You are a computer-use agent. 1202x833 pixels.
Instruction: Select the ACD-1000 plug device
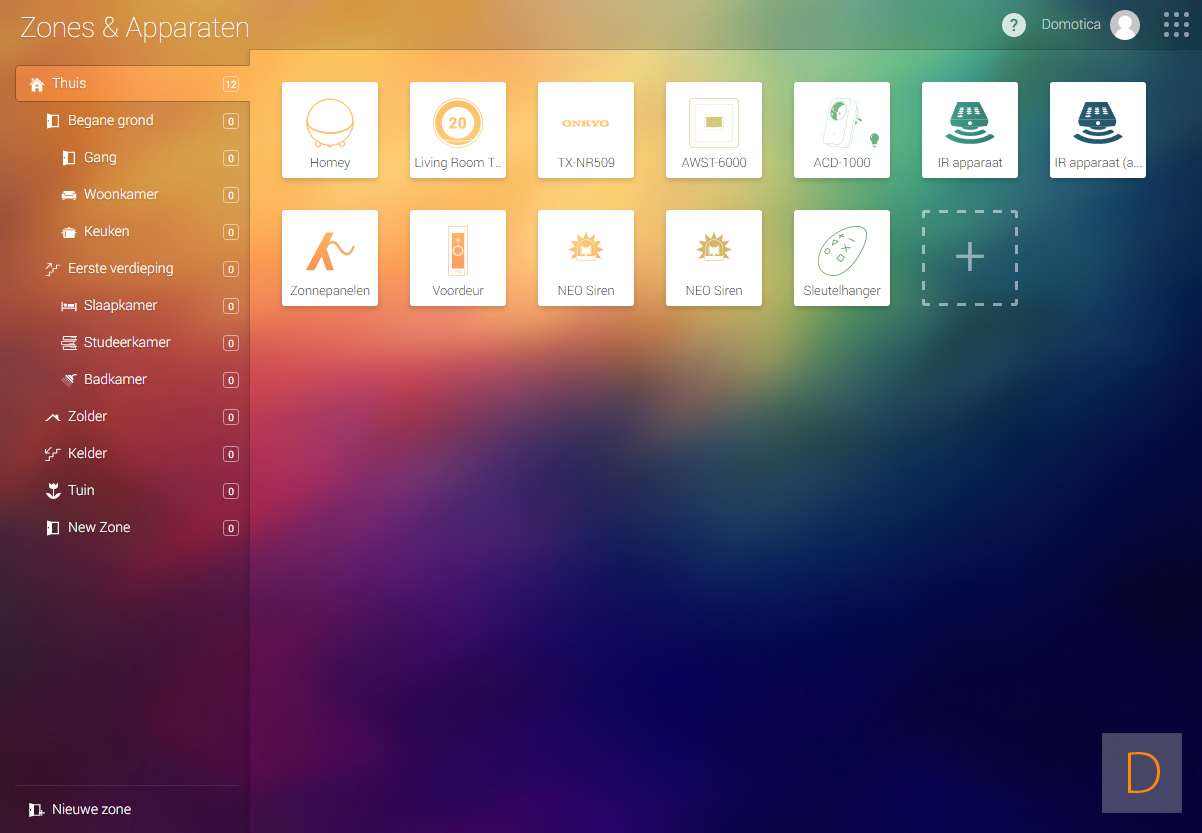click(842, 130)
